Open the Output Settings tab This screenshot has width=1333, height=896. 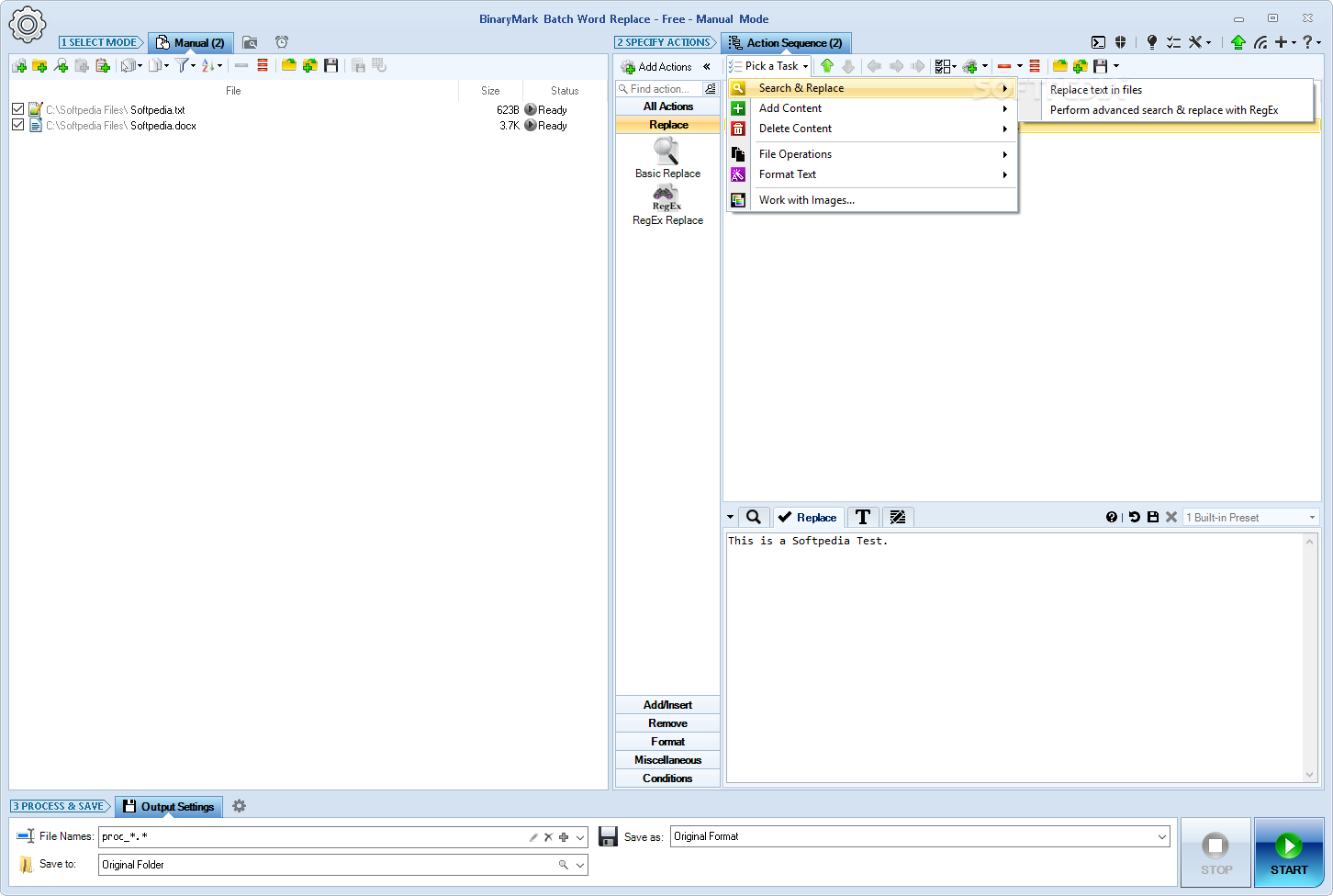click(169, 807)
